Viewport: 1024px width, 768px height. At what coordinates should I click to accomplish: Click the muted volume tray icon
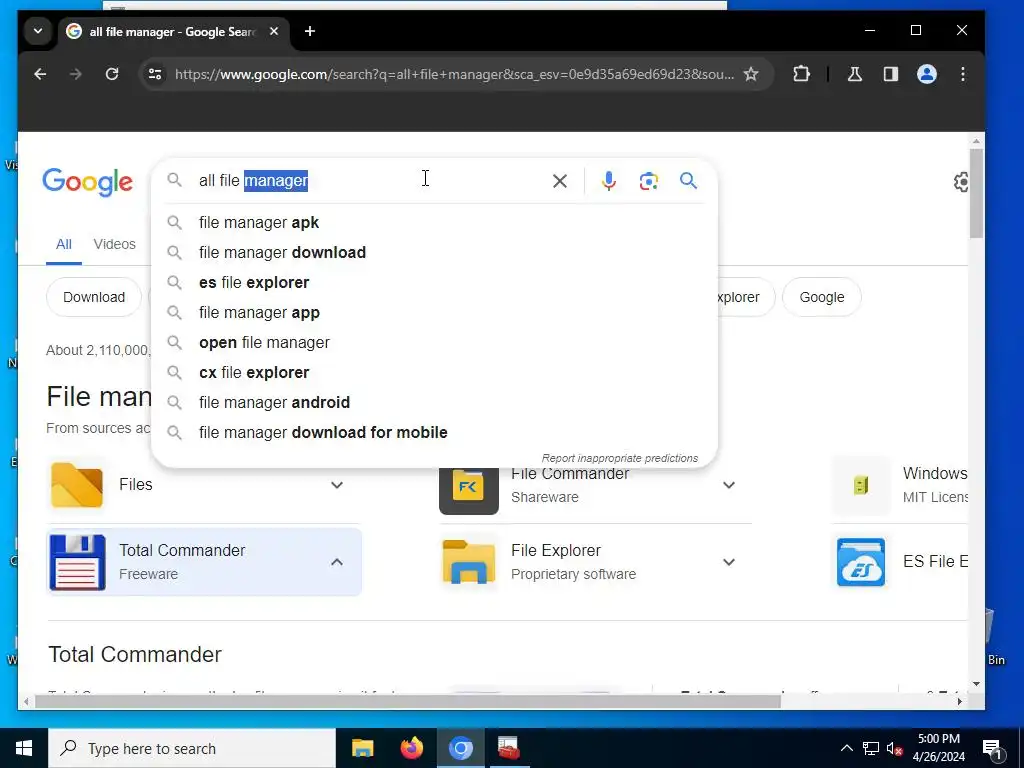point(895,748)
